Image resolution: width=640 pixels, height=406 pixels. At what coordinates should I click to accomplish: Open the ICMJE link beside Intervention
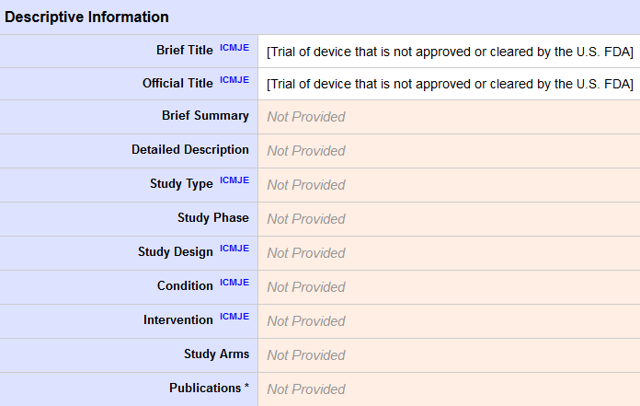coord(234,317)
